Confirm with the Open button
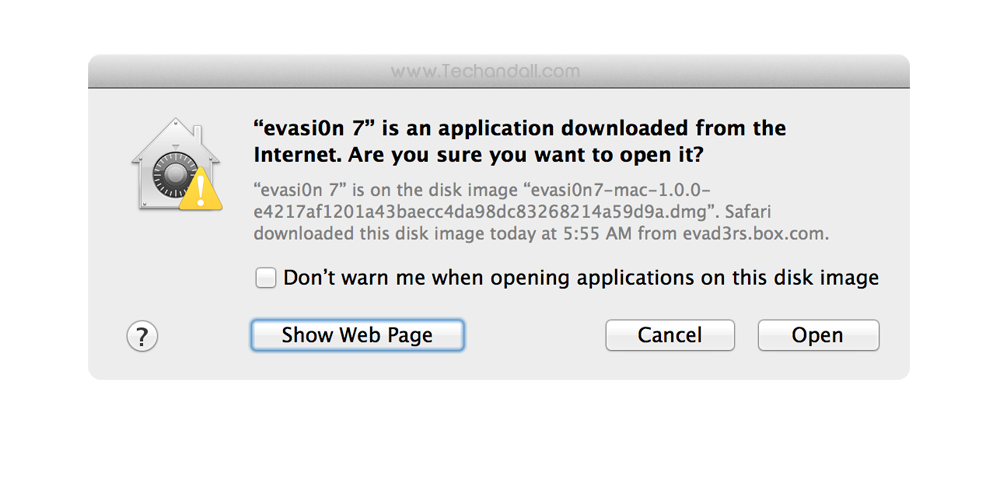This screenshot has width=1000, height=504. [x=818, y=336]
